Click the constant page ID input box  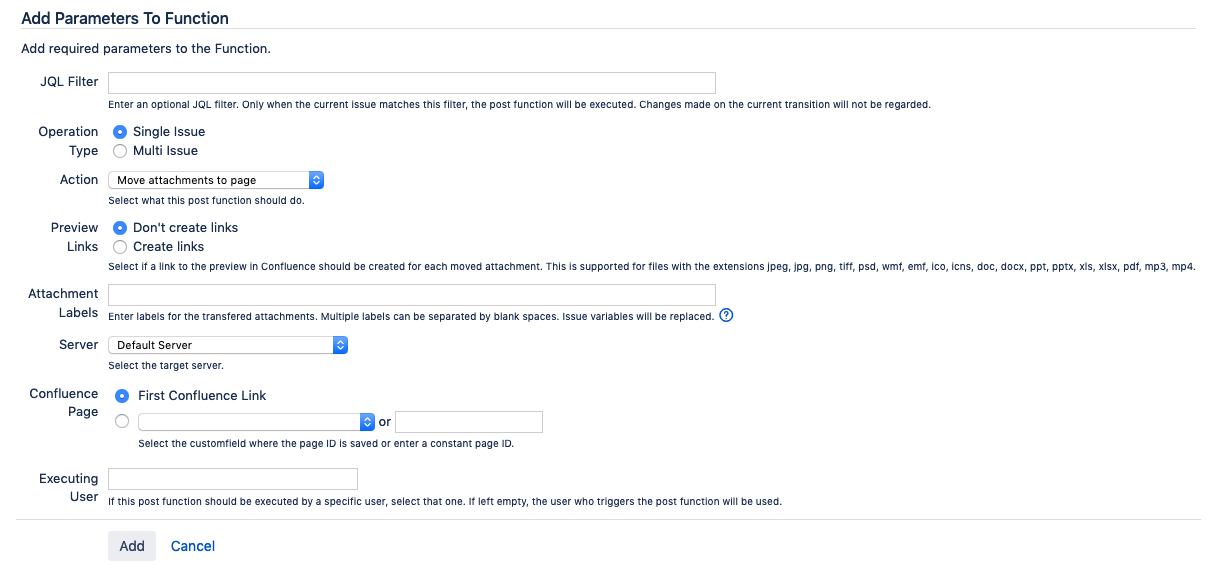click(469, 422)
